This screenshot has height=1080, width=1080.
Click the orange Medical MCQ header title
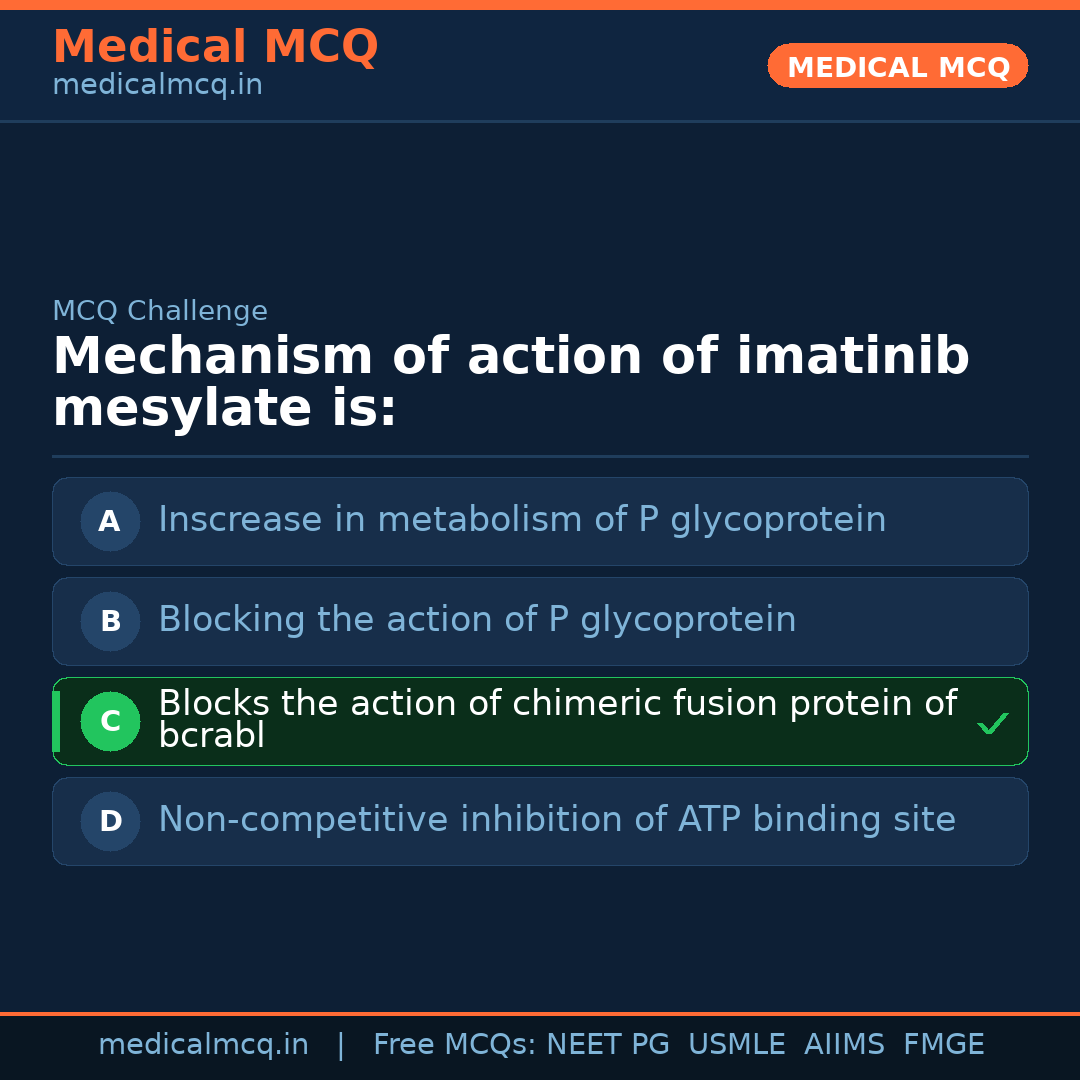[215, 47]
